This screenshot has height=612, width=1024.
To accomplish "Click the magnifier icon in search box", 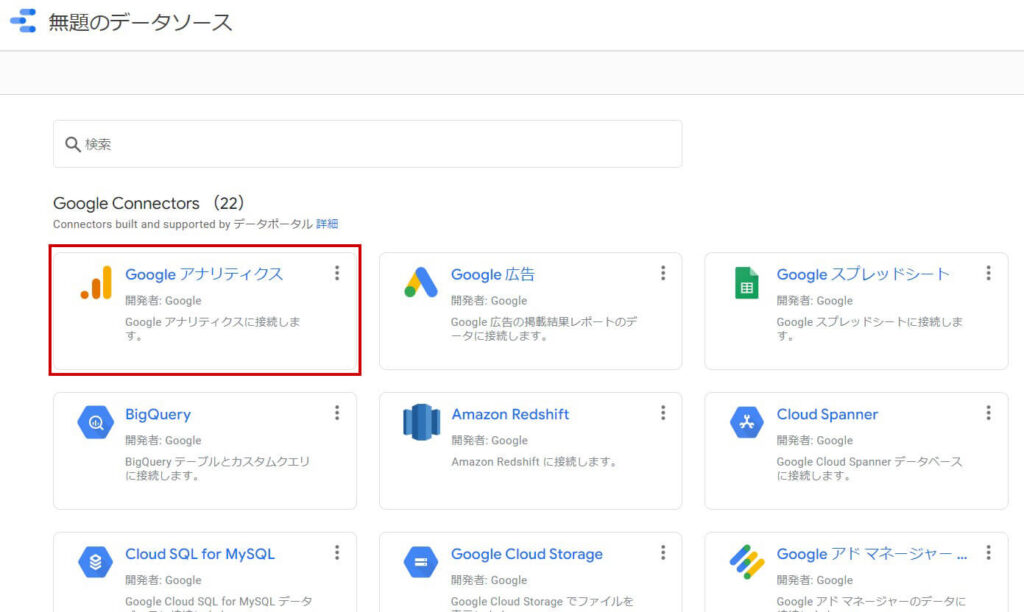I will pos(72,144).
